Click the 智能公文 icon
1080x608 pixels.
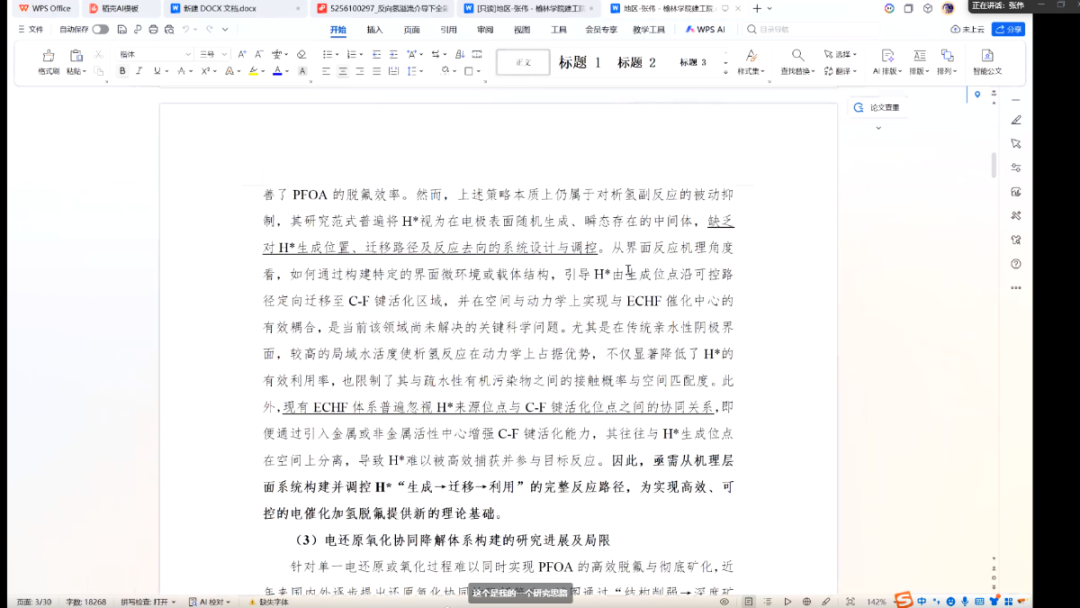987,60
